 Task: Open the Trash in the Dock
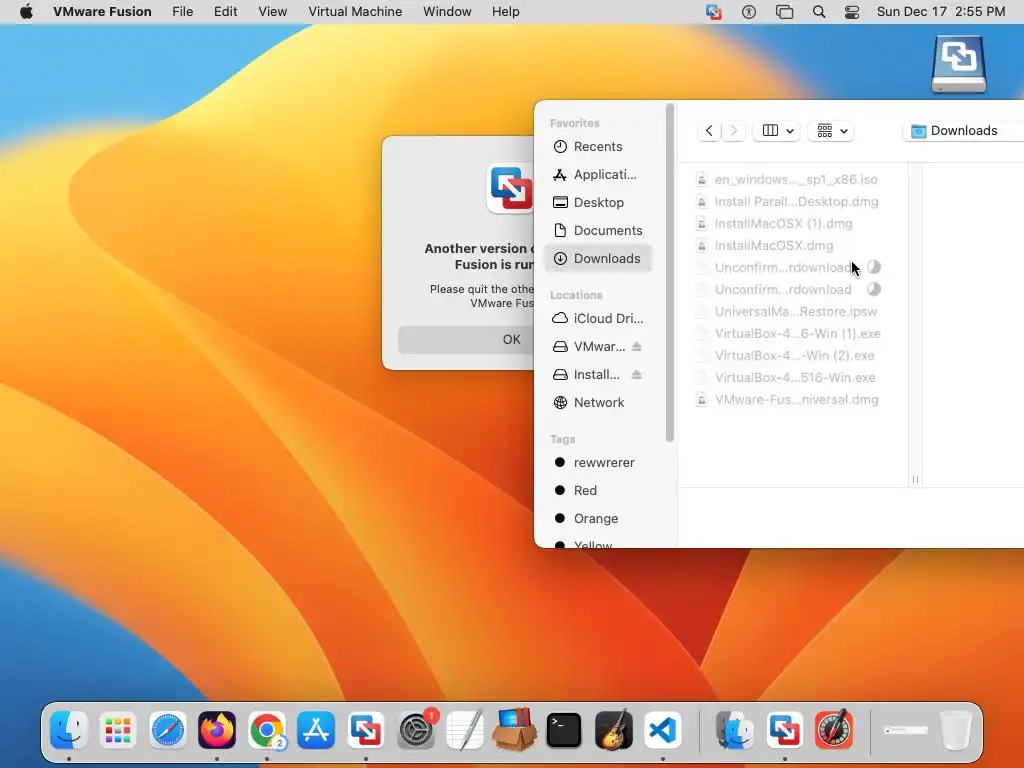[956, 729]
